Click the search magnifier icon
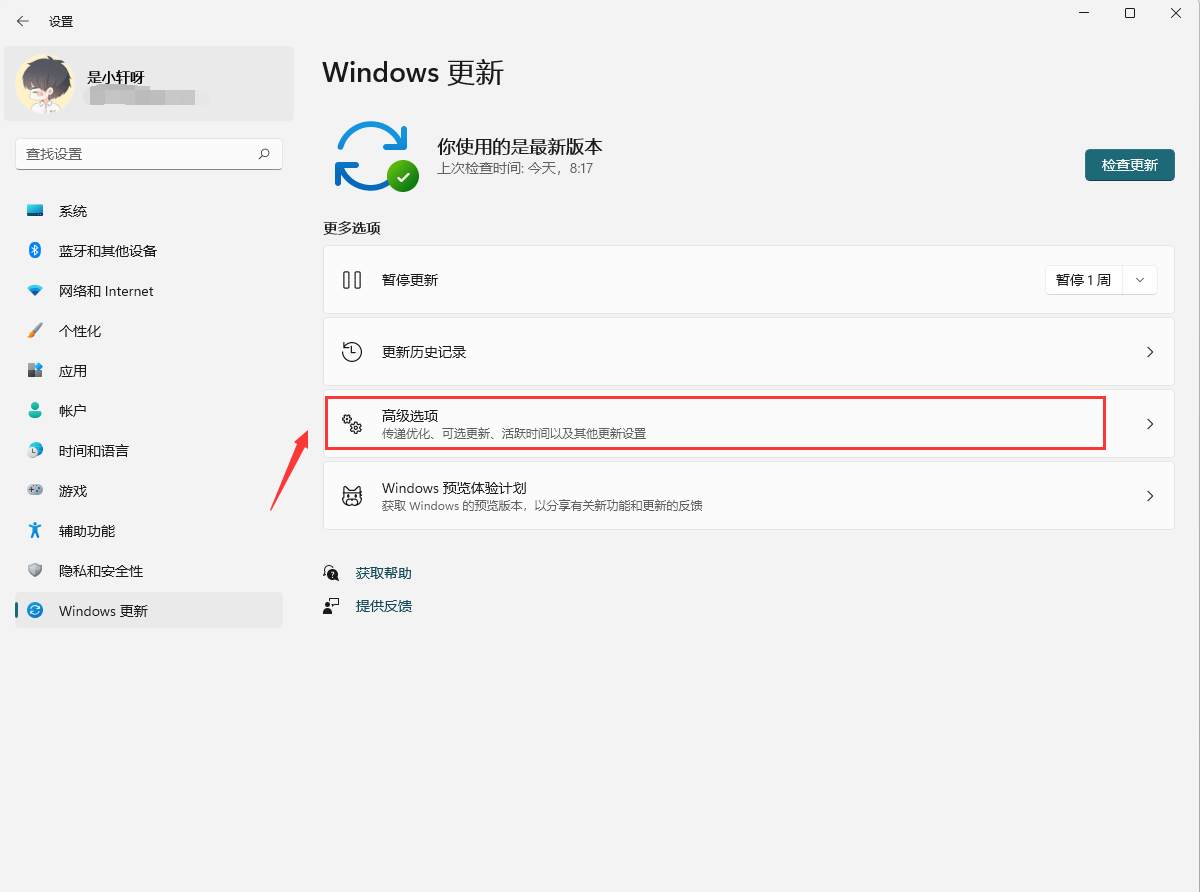 pos(264,154)
